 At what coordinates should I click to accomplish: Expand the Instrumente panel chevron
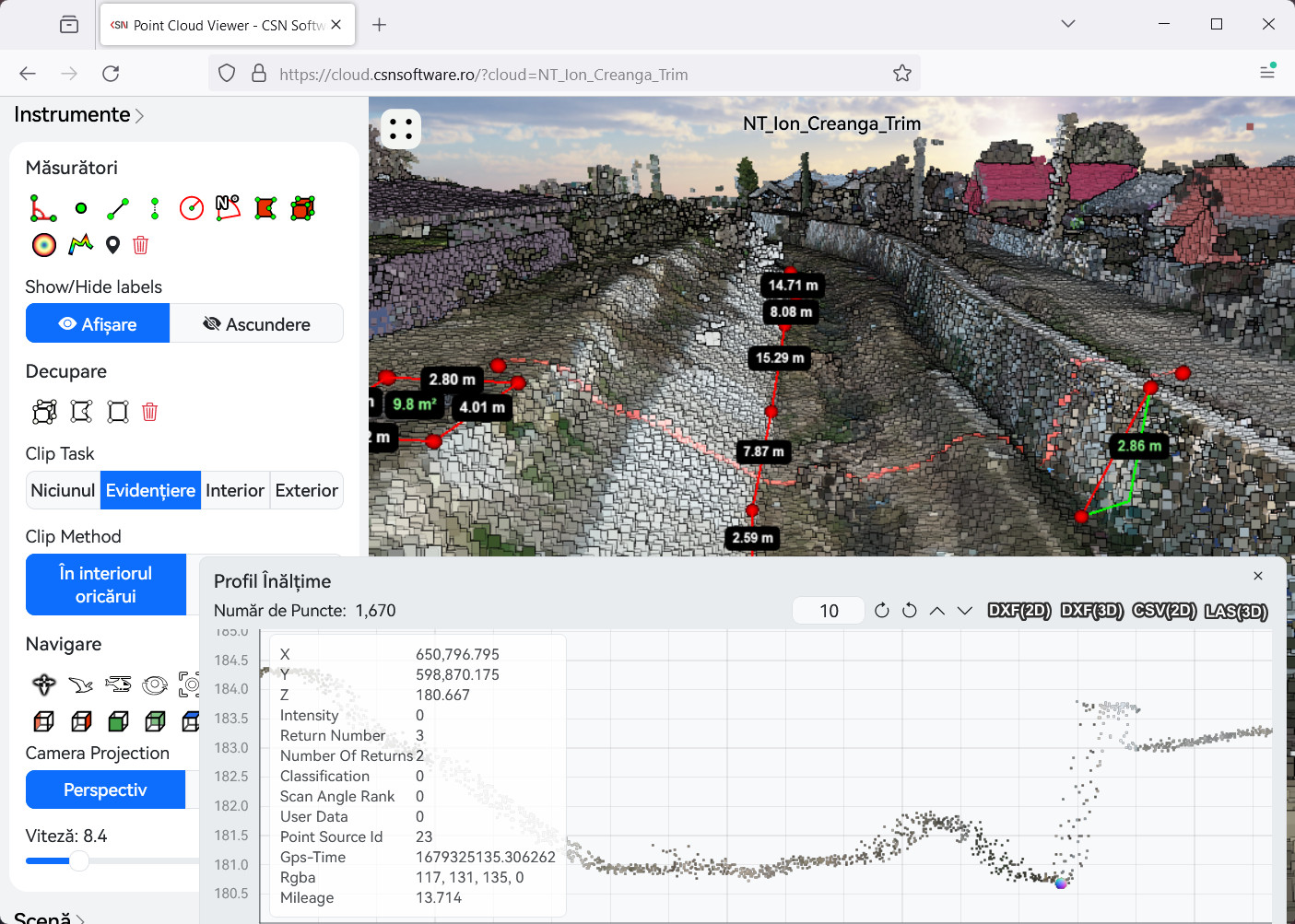[141, 114]
